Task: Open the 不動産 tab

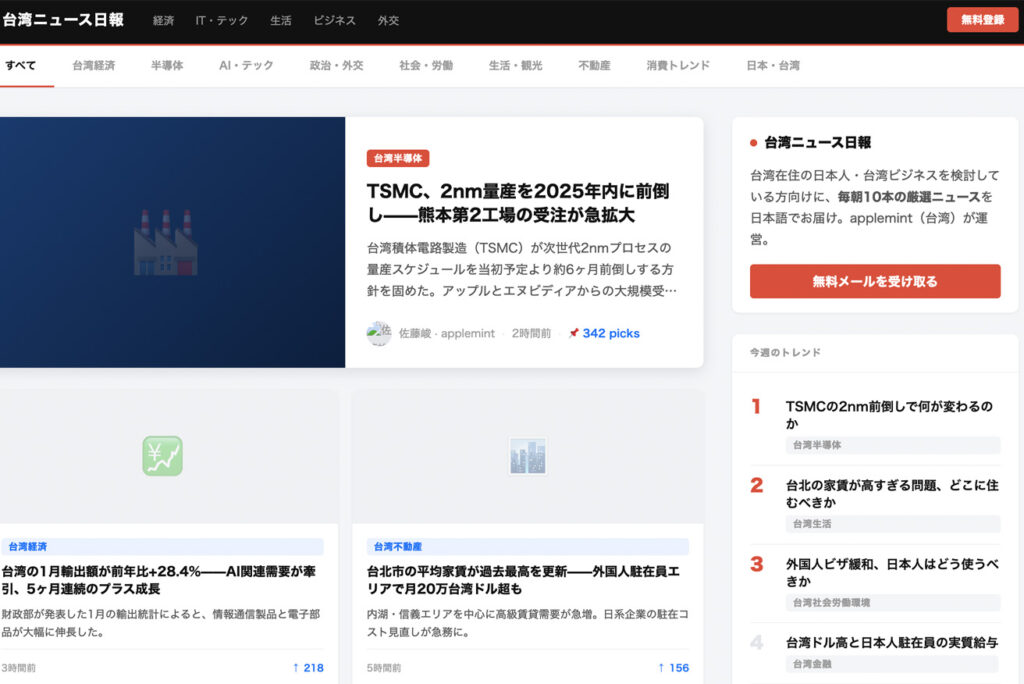Action: (594, 66)
